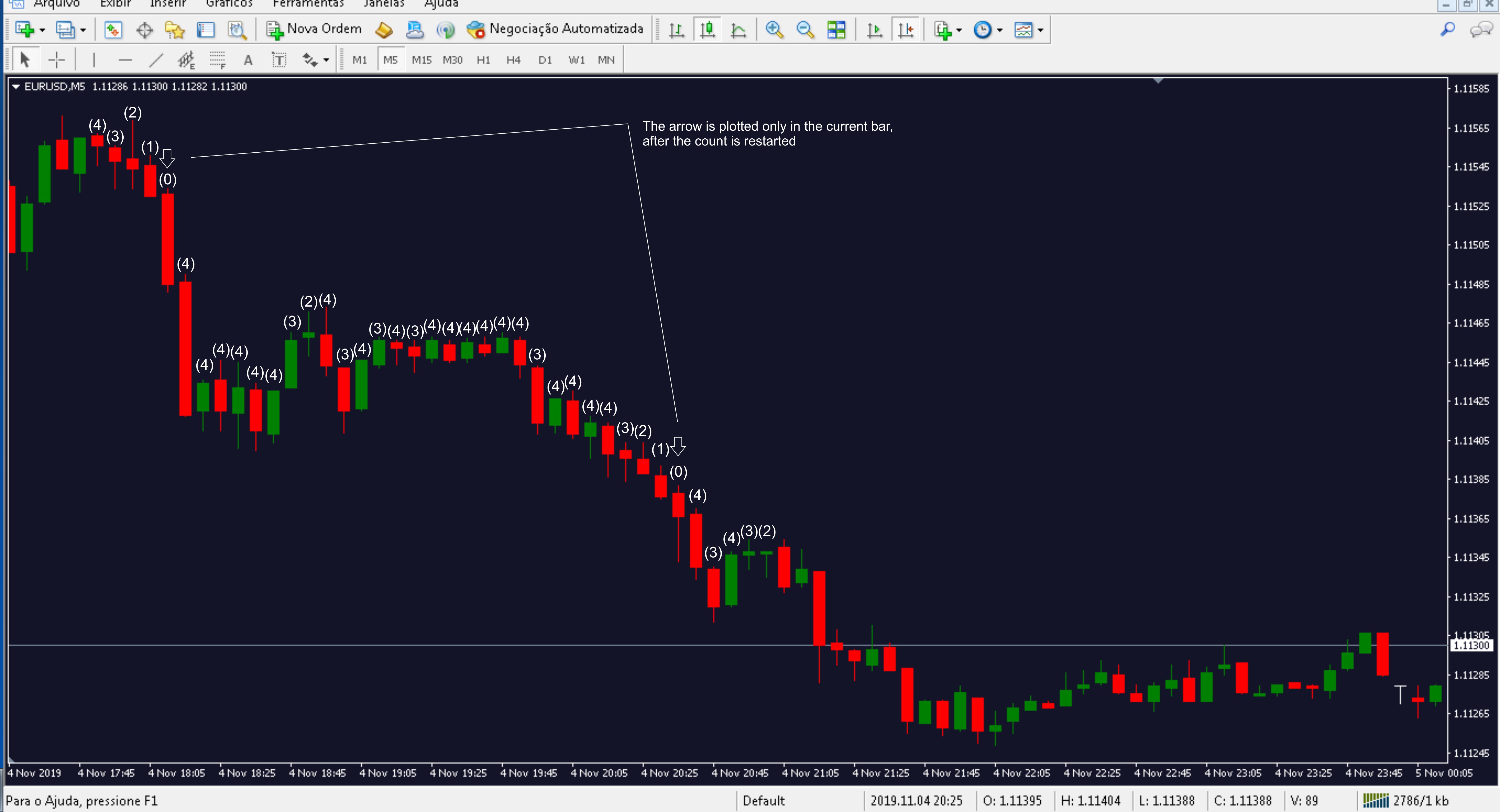
Task: Zoom out on the chart
Action: 805,29
